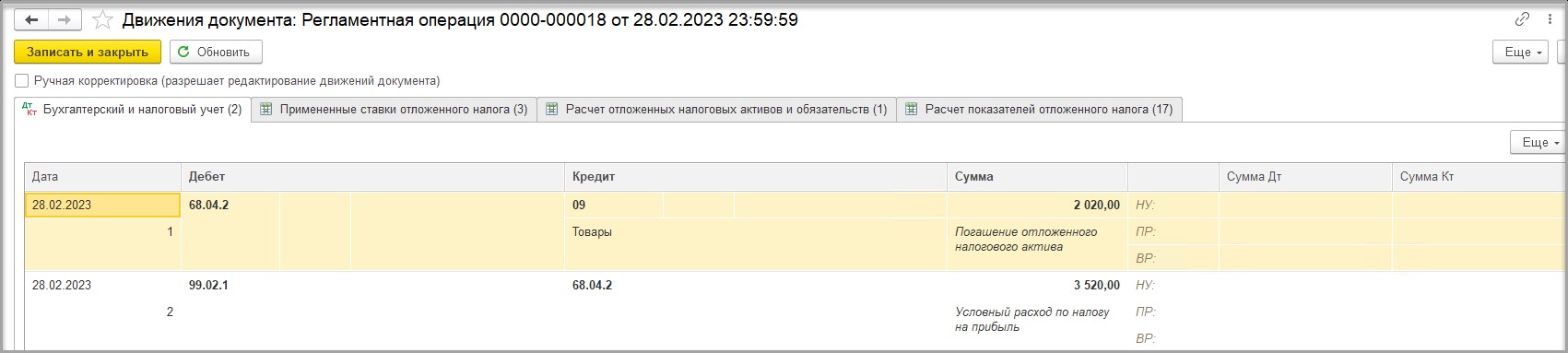The height and width of the screenshot is (353, 1568).
Task: Select the Расчет показателей отложенного налога tab
Action: pos(1039,110)
